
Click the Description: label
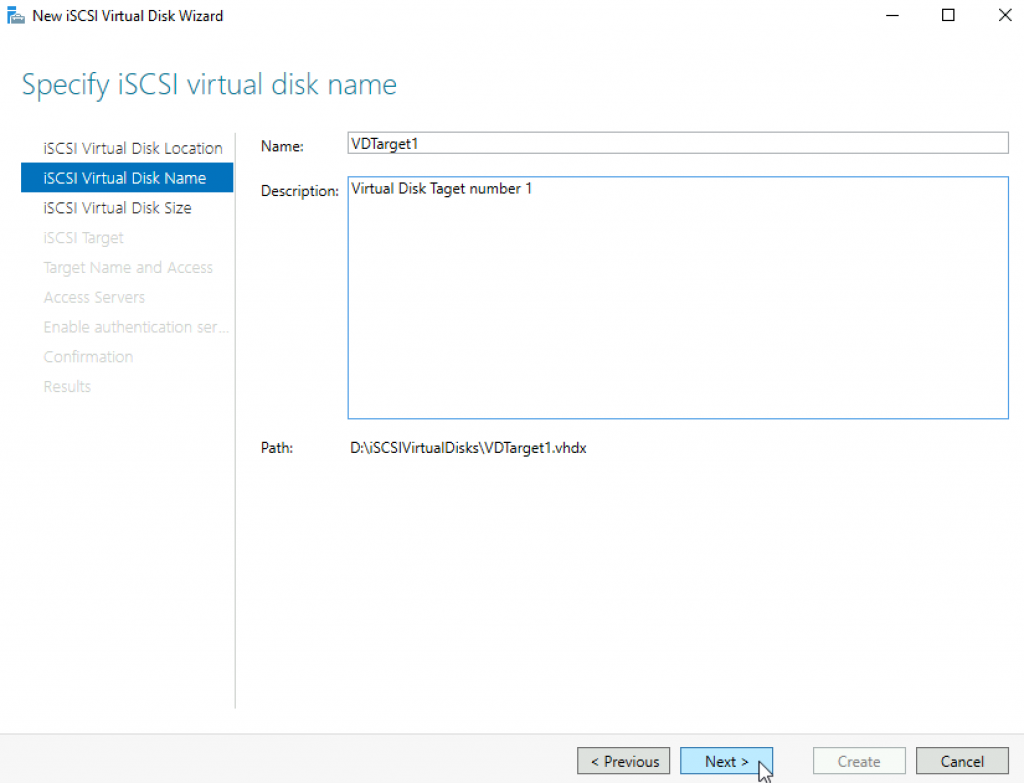[x=300, y=191]
